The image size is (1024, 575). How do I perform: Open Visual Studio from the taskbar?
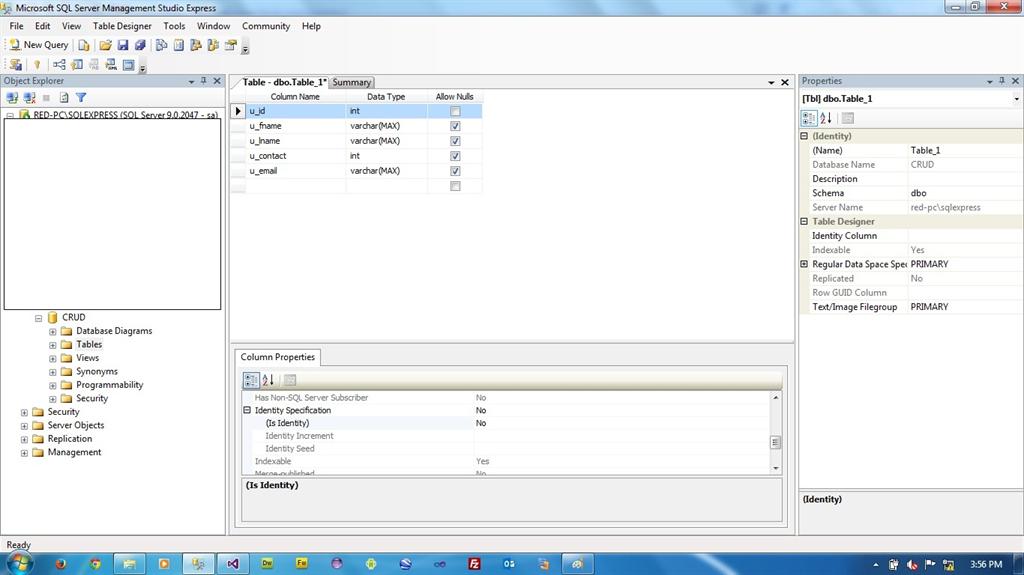coord(232,564)
